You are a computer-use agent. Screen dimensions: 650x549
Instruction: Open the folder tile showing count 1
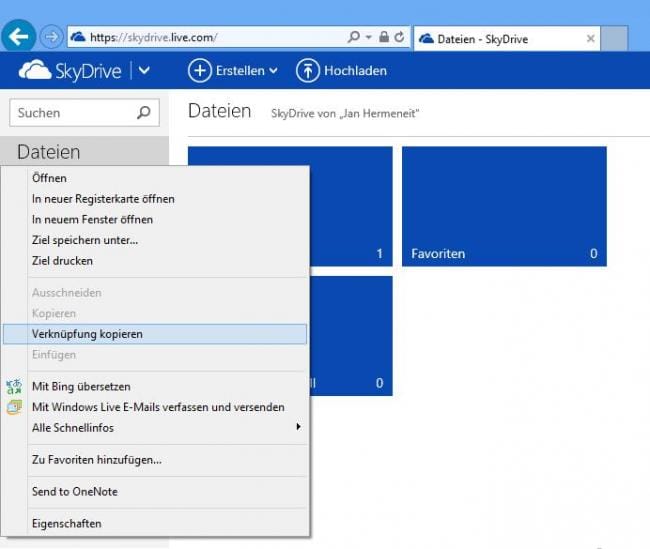(351, 206)
